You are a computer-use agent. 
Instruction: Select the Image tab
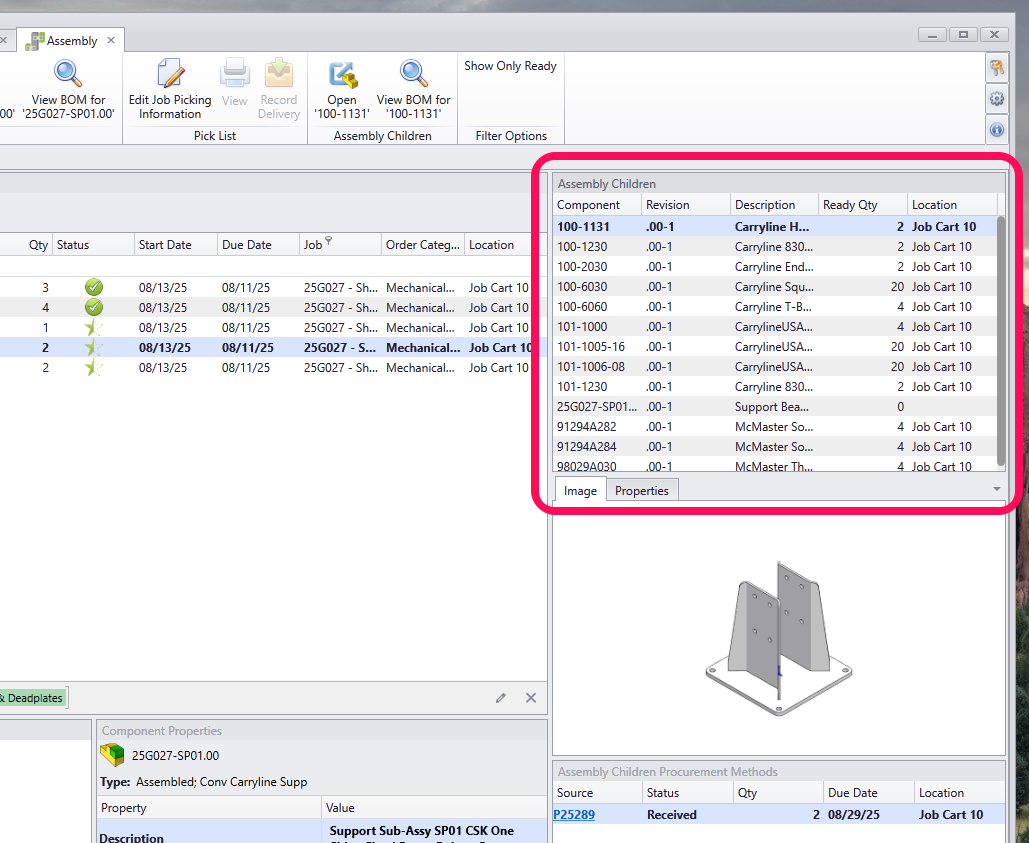(580, 491)
